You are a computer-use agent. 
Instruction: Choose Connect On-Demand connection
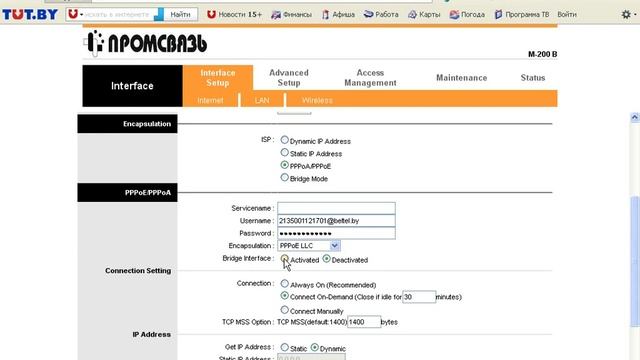click(284, 296)
